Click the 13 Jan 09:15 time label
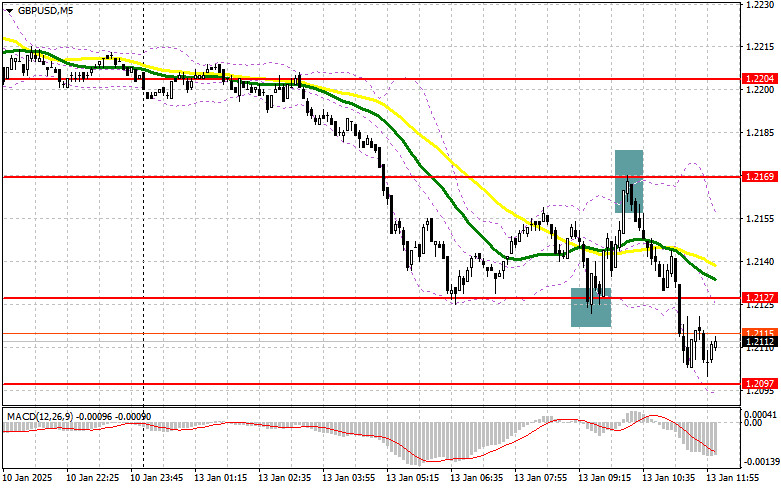Image resolution: width=781 pixels, height=489 pixels. point(605,478)
